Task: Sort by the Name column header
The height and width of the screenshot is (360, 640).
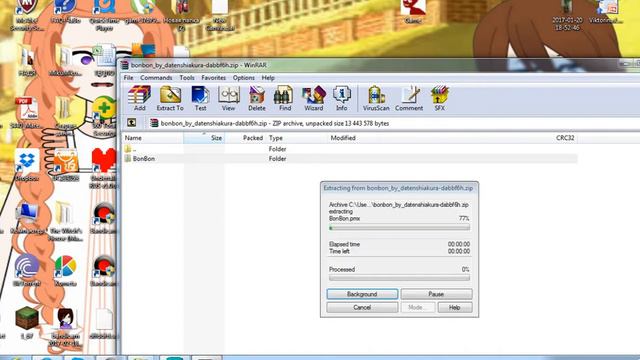Action: (x=153, y=138)
